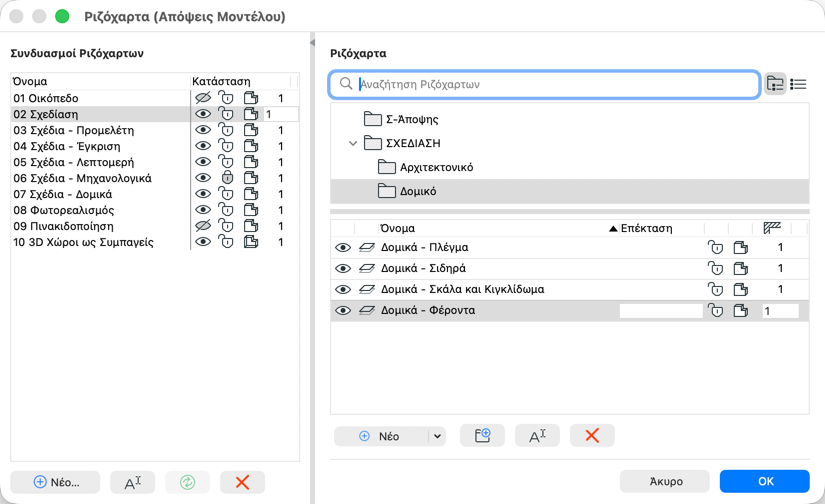Select the Δομικό folder
Viewport: 825px width, 504px height.
pos(570,191)
